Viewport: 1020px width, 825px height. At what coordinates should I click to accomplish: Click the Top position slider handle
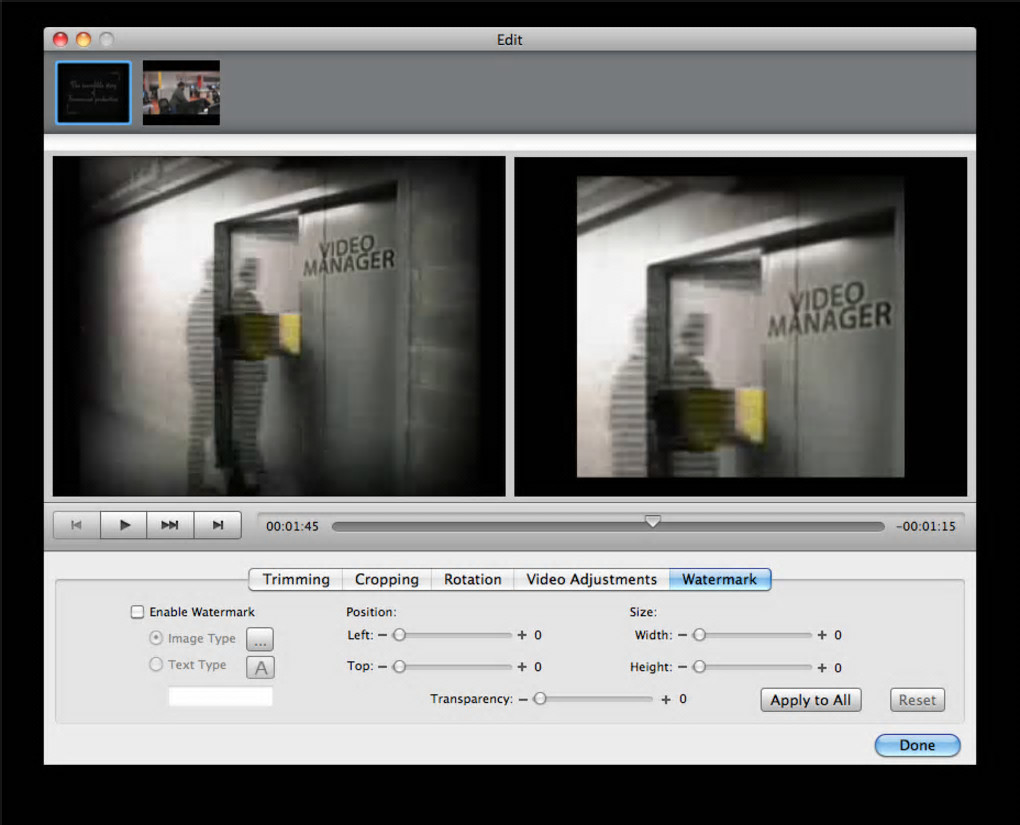coord(399,666)
